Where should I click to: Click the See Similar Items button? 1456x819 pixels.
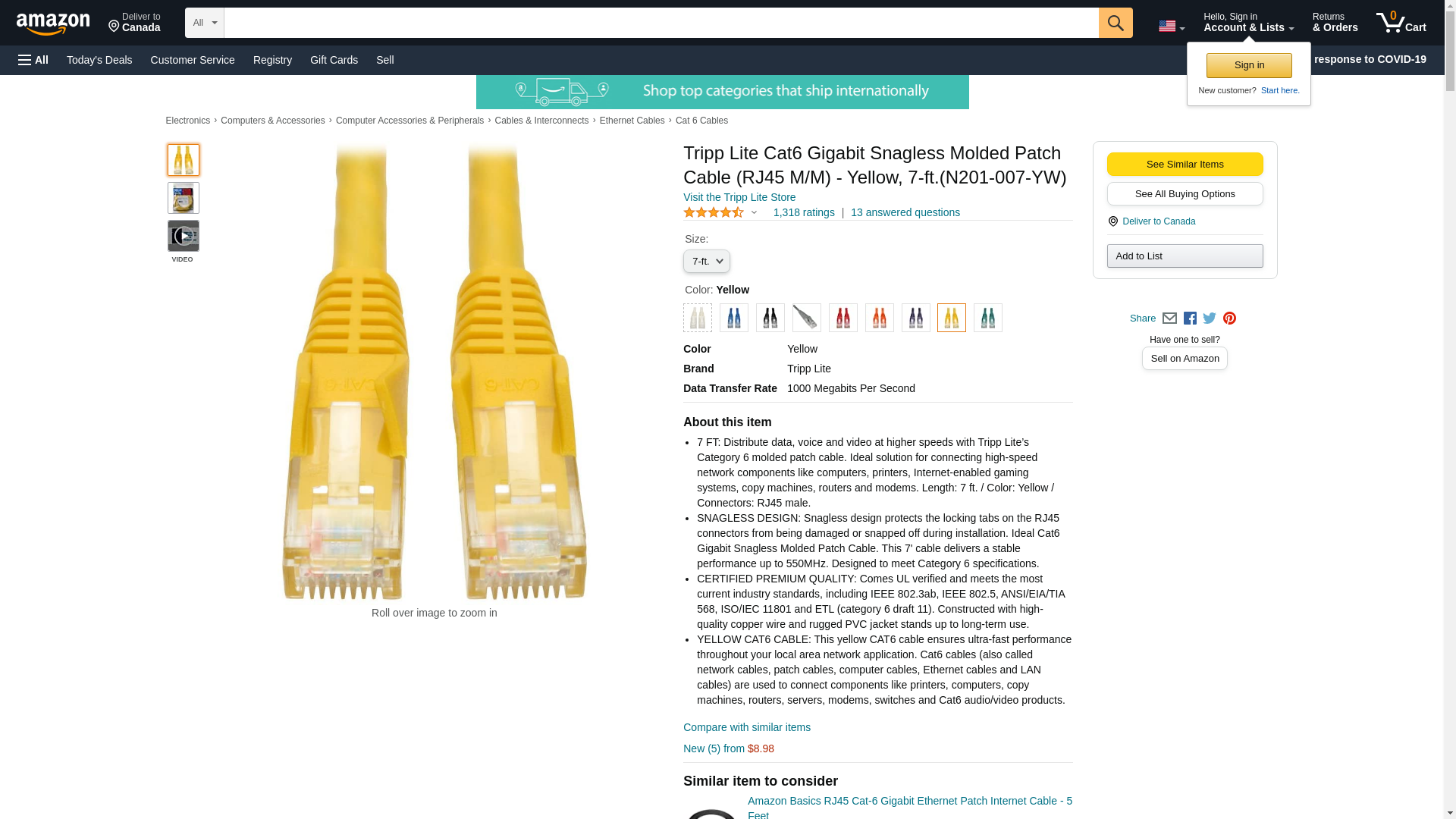coord(1185,165)
